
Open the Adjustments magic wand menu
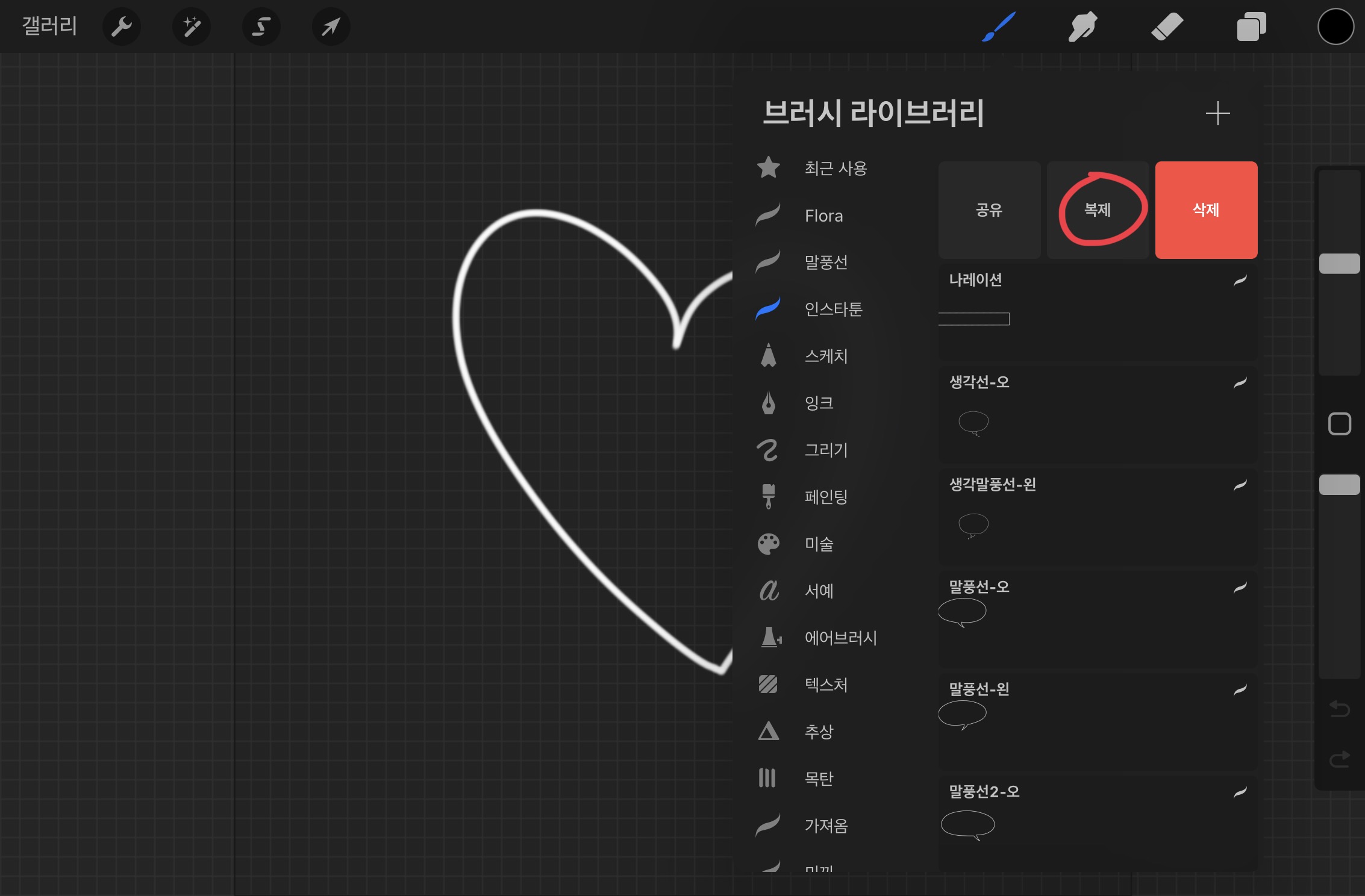[x=192, y=26]
